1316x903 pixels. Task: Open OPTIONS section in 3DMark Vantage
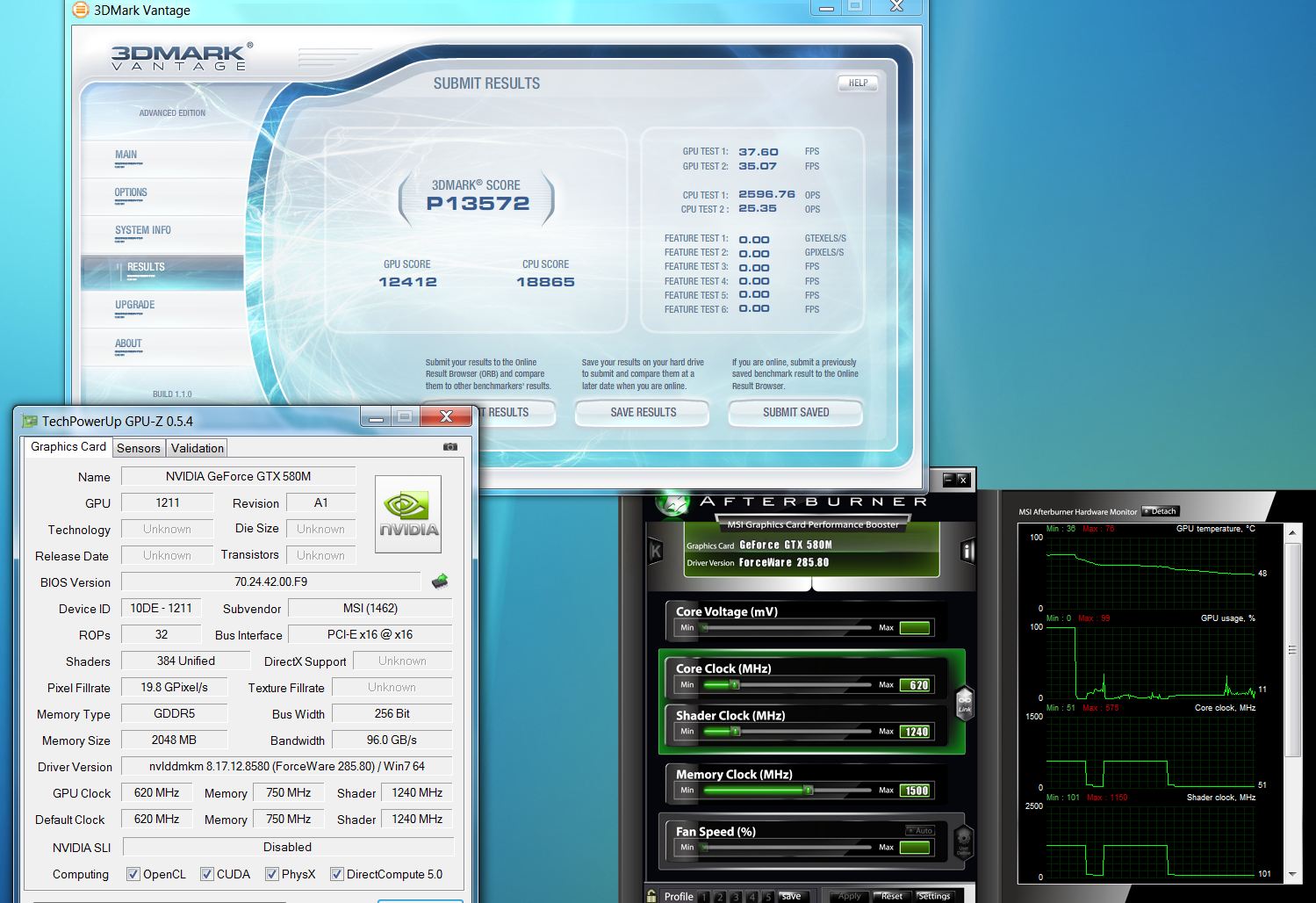(x=162, y=196)
